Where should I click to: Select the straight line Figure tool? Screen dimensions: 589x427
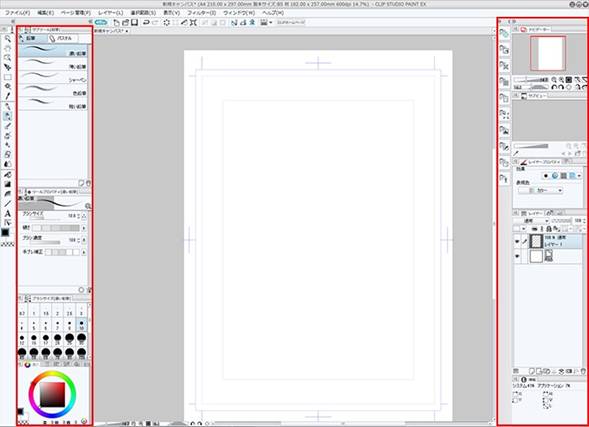click(8, 204)
